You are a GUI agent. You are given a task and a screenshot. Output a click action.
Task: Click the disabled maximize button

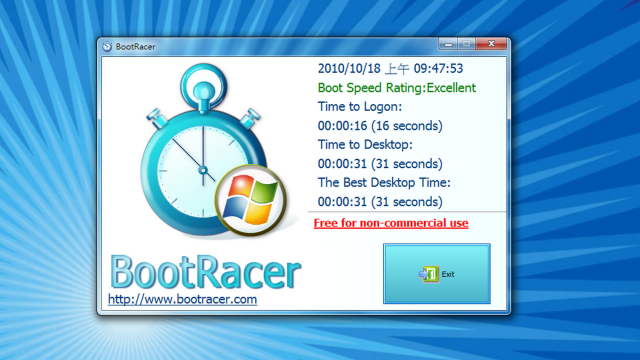pyautogui.click(x=467, y=44)
